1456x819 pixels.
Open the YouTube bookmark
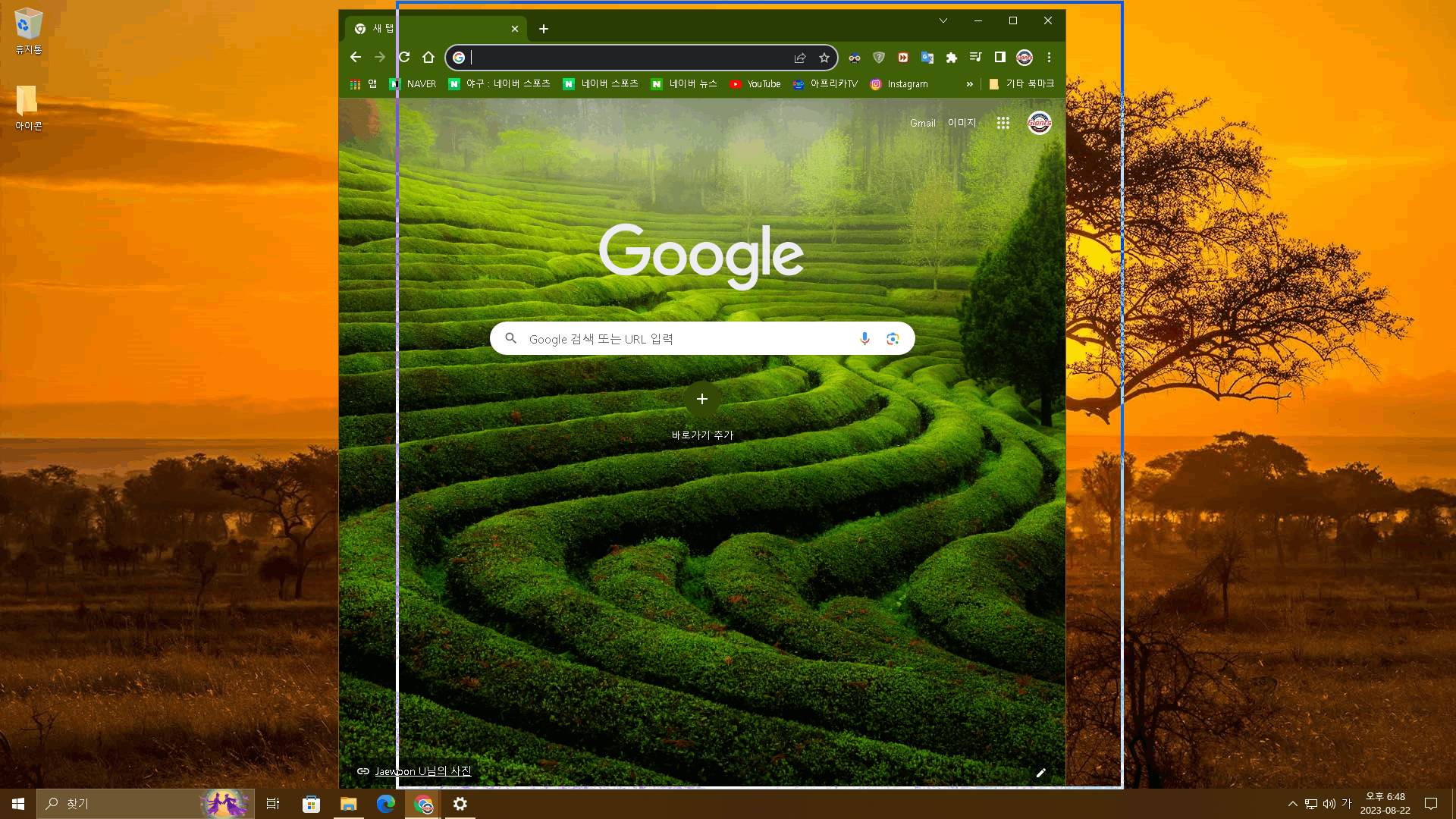(x=755, y=84)
